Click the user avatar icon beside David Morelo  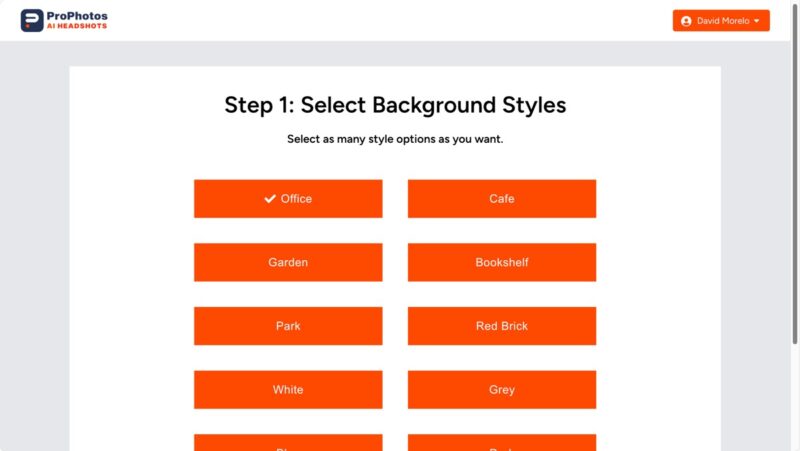(x=686, y=21)
